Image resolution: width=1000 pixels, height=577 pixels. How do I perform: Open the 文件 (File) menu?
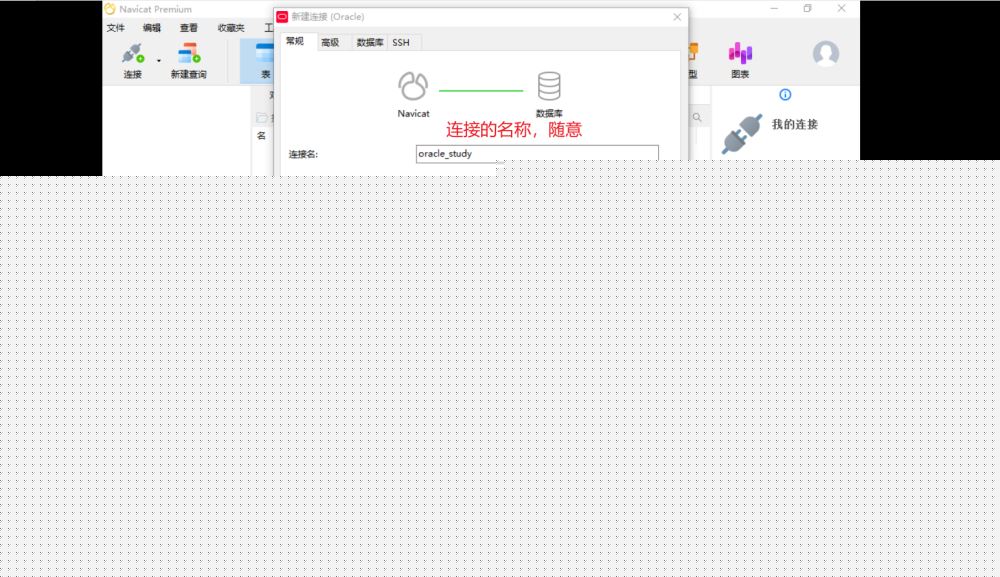coord(116,28)
